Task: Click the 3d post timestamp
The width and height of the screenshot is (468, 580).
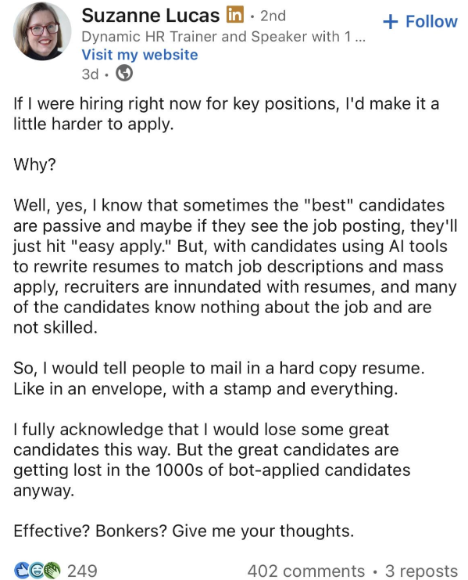Action: click(90, 74)
